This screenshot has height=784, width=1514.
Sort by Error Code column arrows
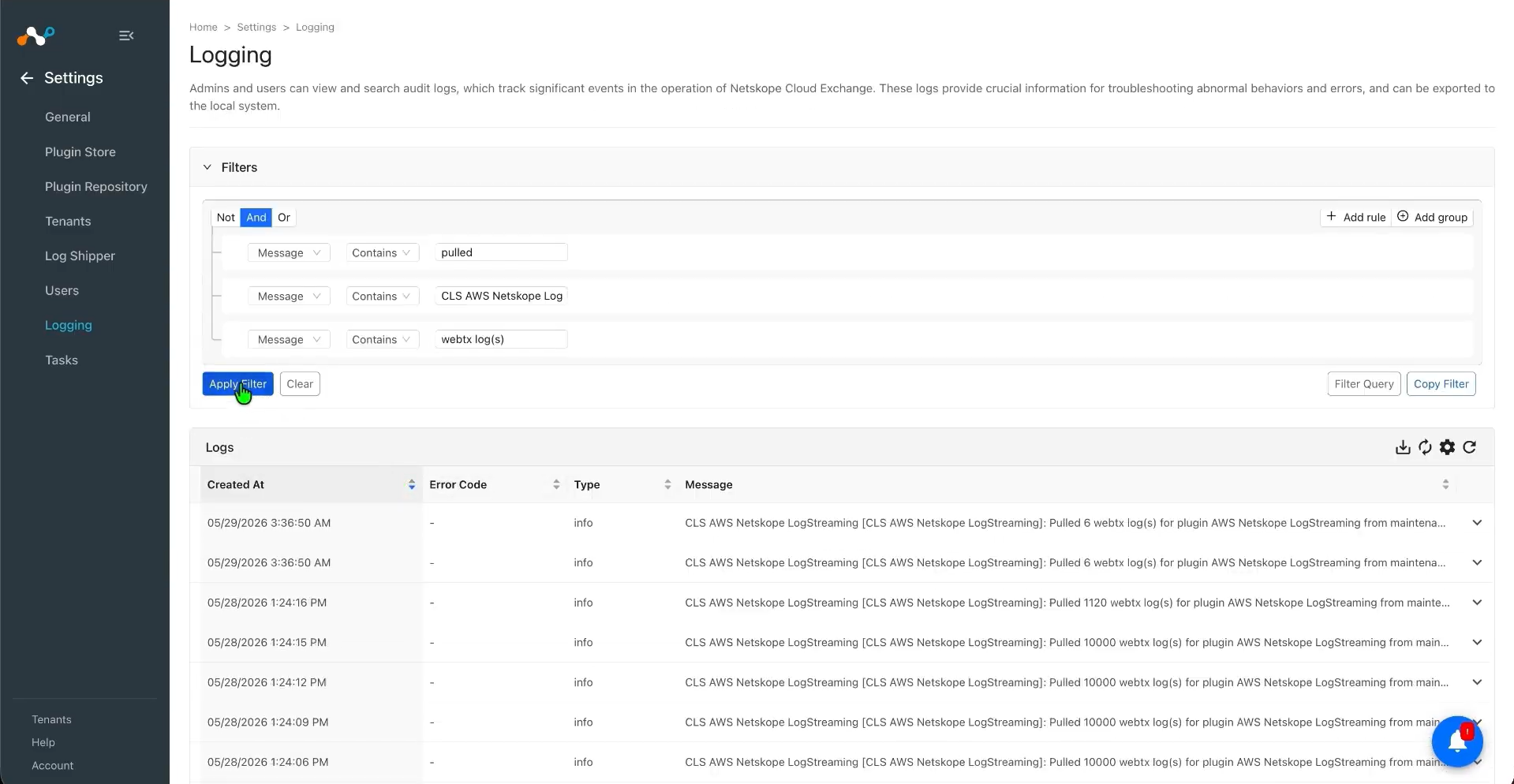tap(556, 484)
